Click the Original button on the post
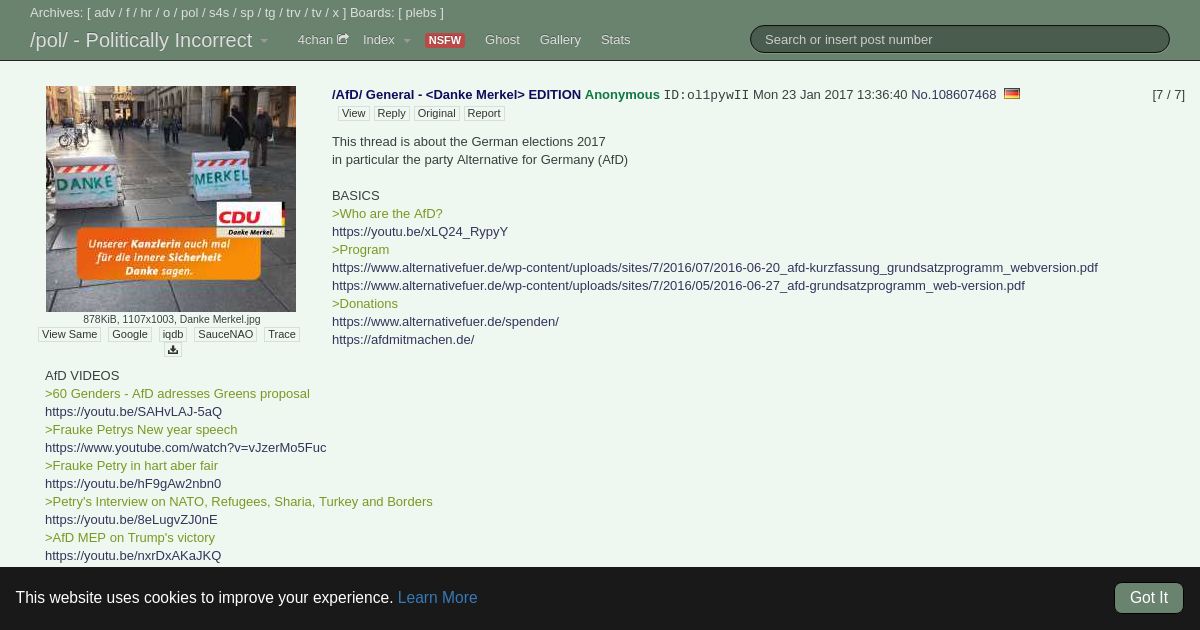 pyautogui.click(x=436, y=113)
